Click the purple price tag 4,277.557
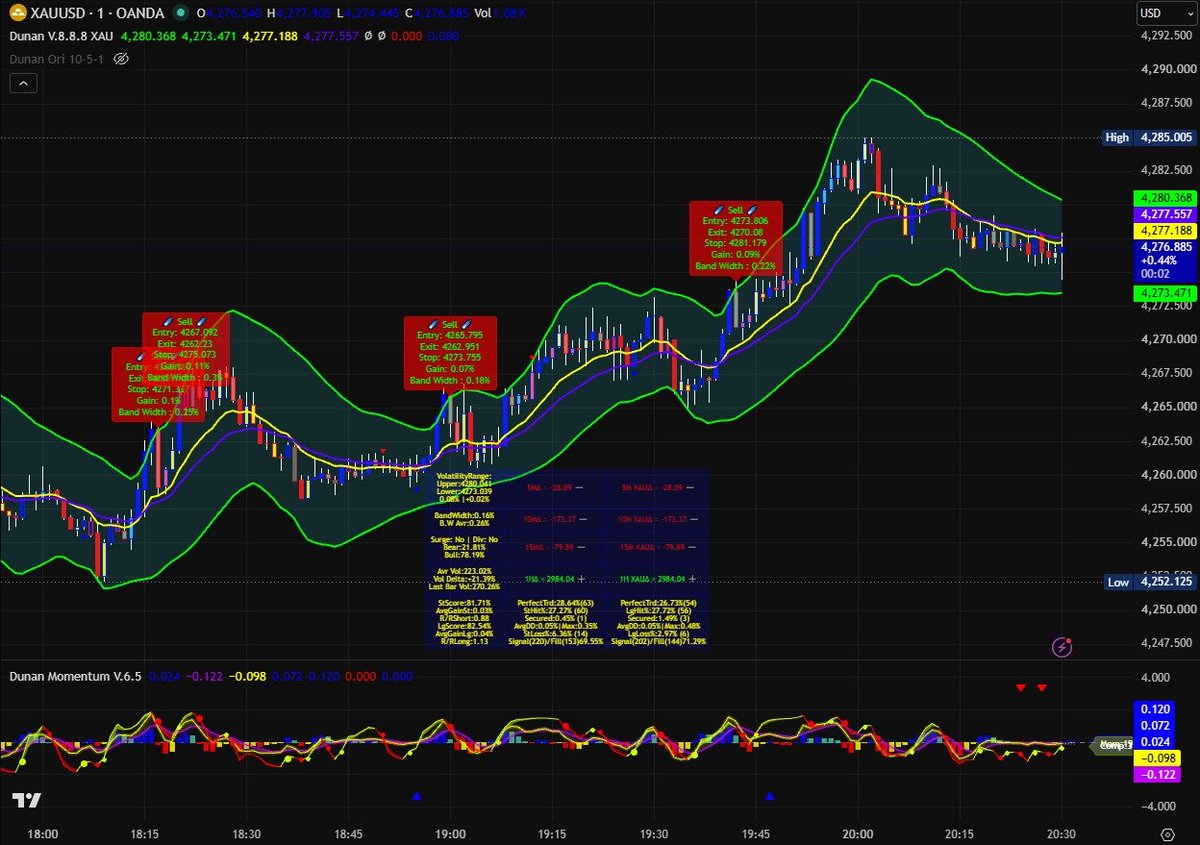The image size is (1200, 845). 1163,214
